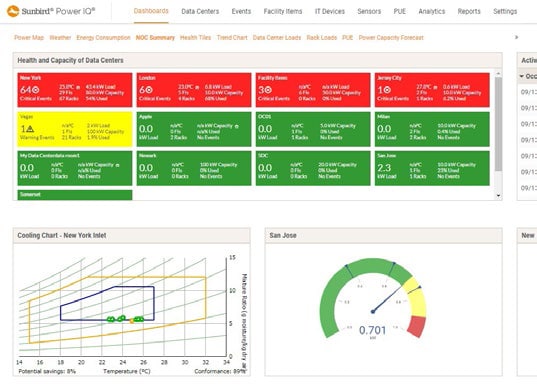Switch to Weather dashboard tab
Screen dimensions: 537x387
60,38
